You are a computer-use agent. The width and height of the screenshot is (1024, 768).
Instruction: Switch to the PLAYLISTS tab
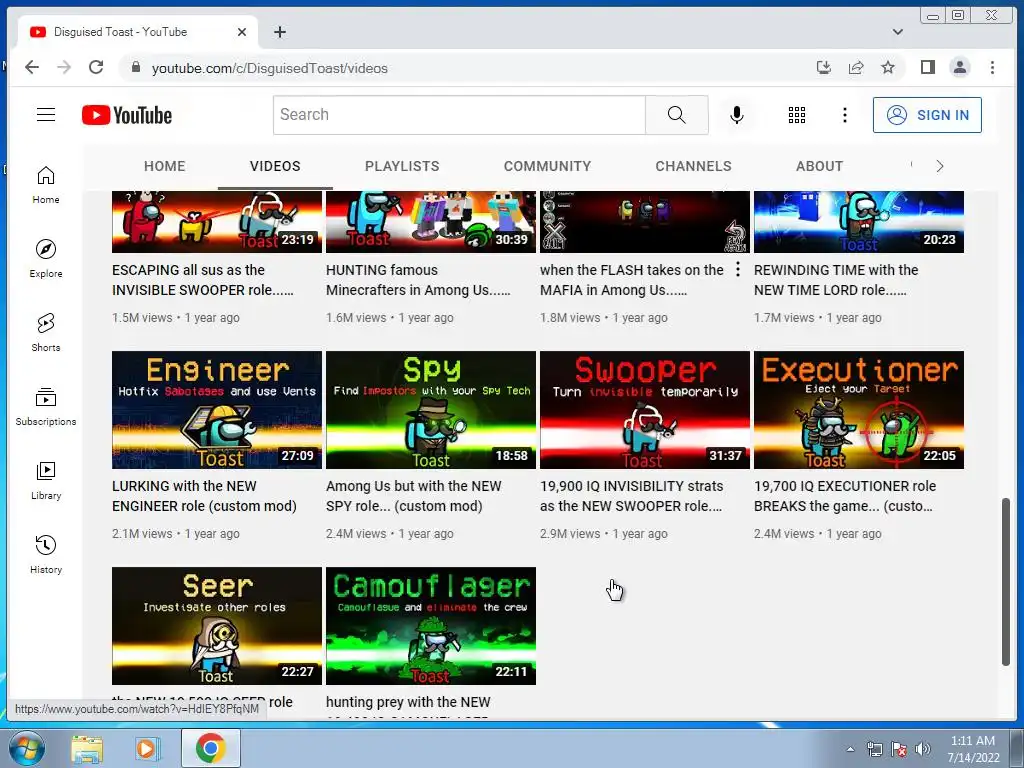[402, 166]
